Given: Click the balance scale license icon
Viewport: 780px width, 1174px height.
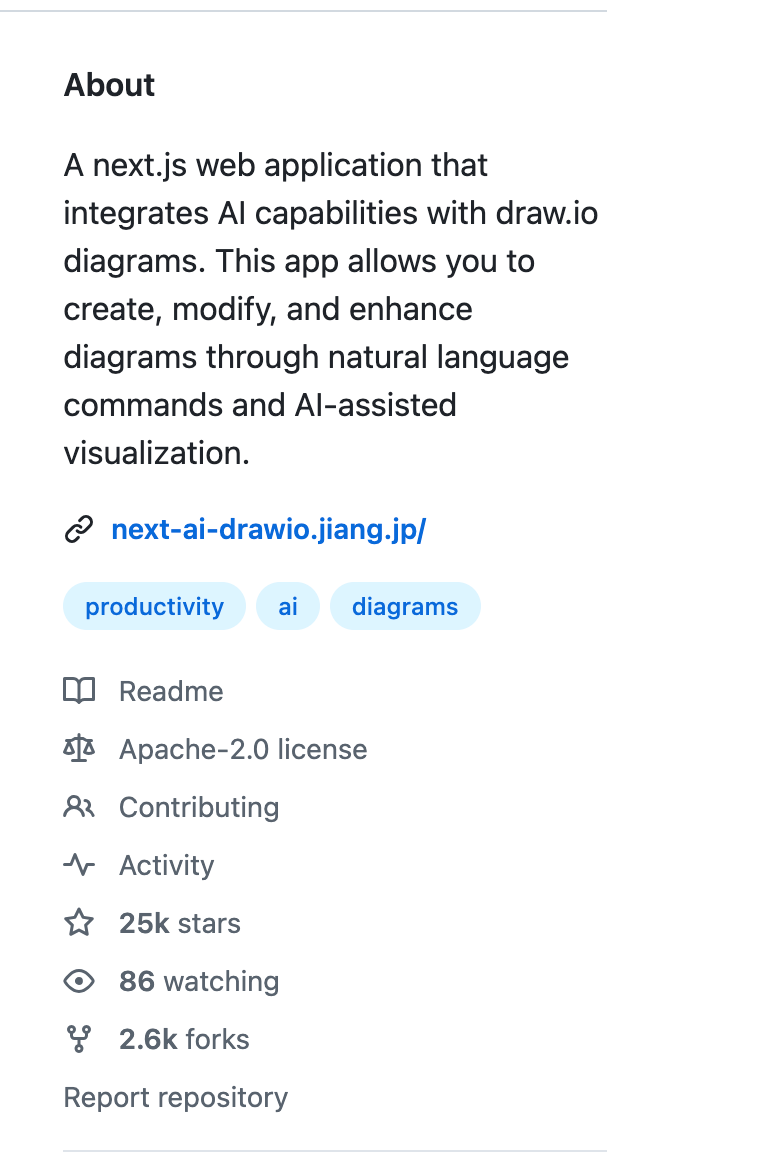Looking at the screenshot, I should [x=79, y=749].
